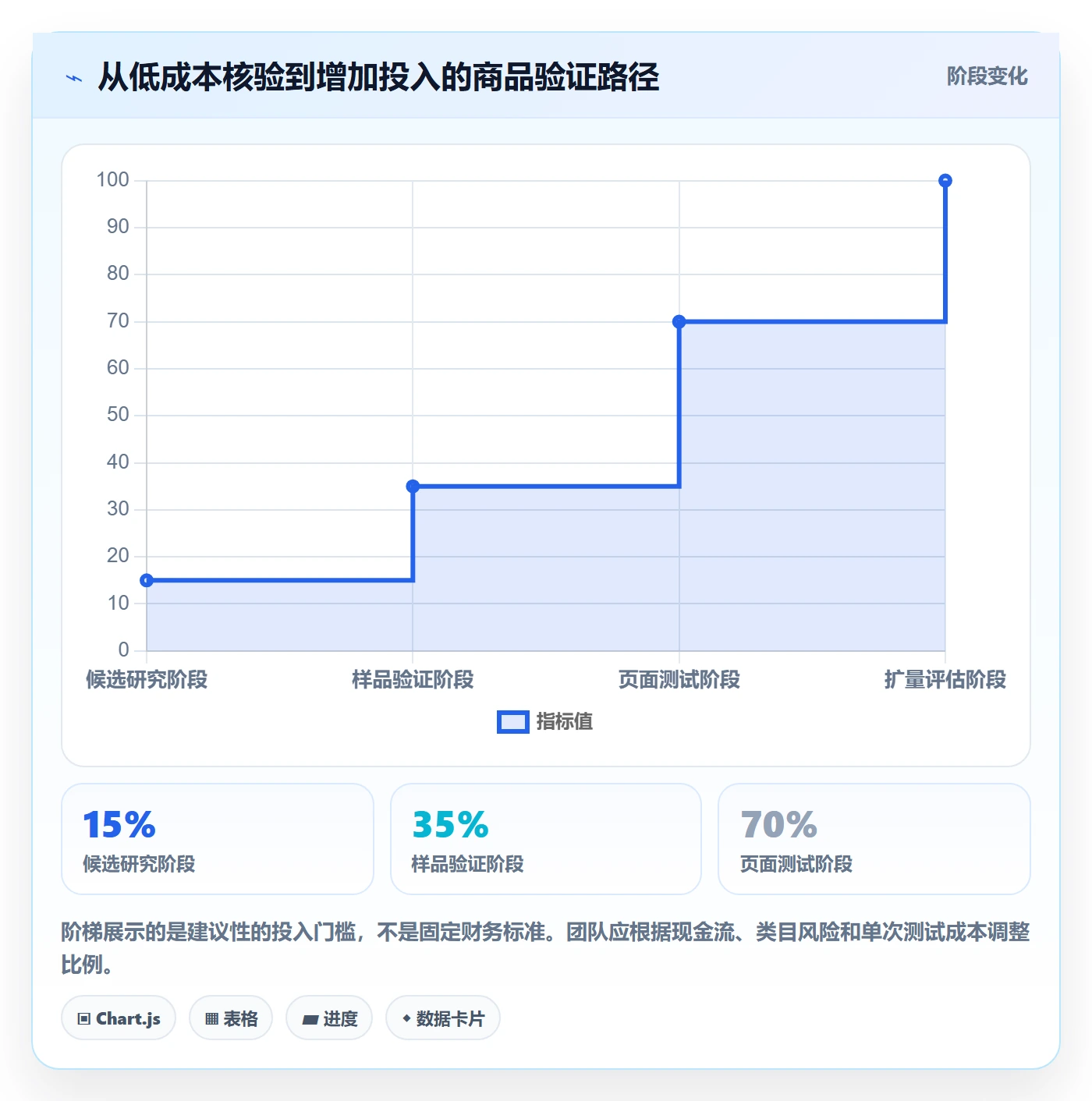1092x1101 pixels.
Task: Click the x-axis label 样品验证阶段
Action: [x=413, y=680]
